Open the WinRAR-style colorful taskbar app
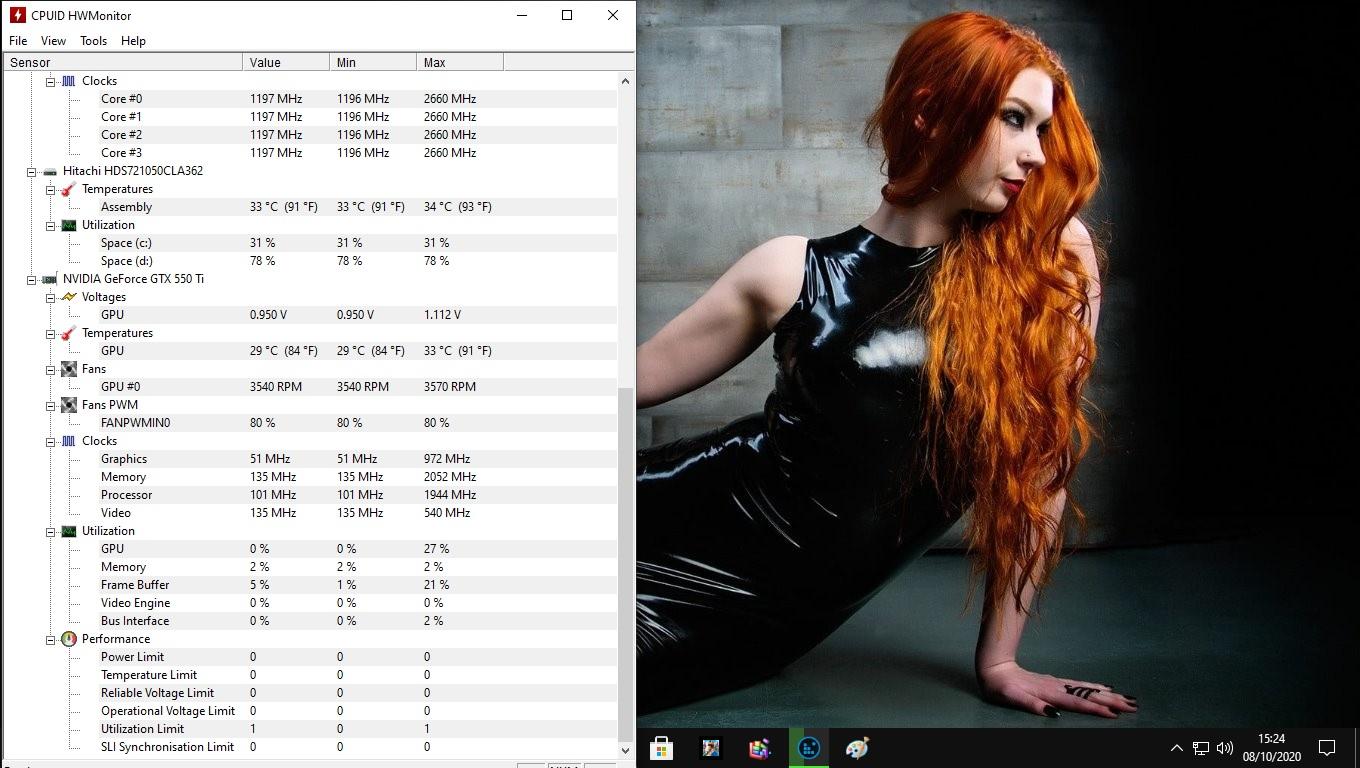This screenshot has height=768, width=1360. point(760,748)
